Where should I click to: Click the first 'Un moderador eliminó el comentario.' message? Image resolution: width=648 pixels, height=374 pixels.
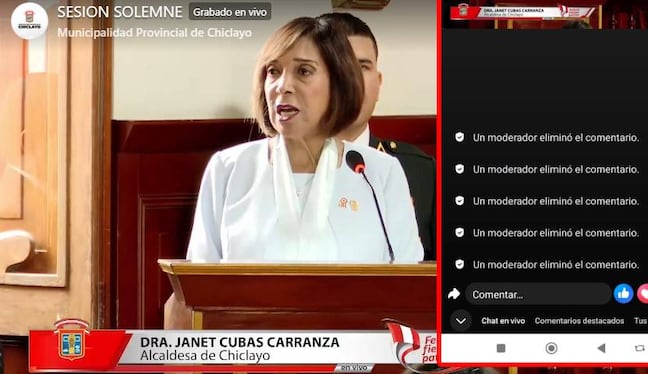coord(556,138)
